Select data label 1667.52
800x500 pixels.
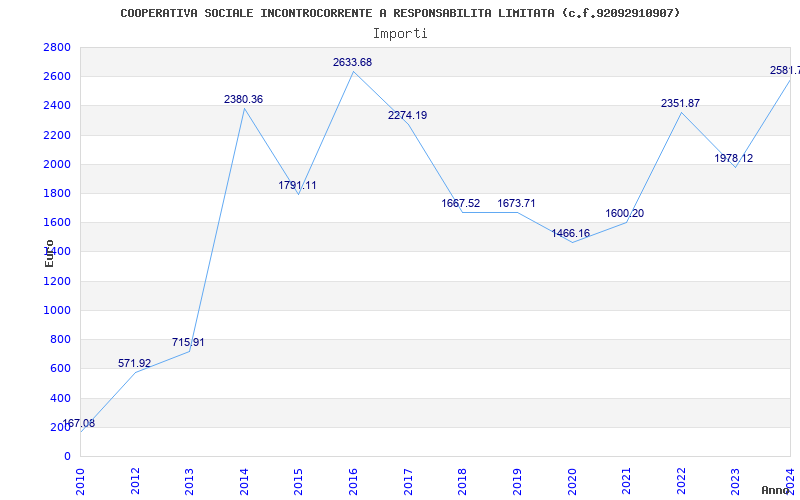461,204
